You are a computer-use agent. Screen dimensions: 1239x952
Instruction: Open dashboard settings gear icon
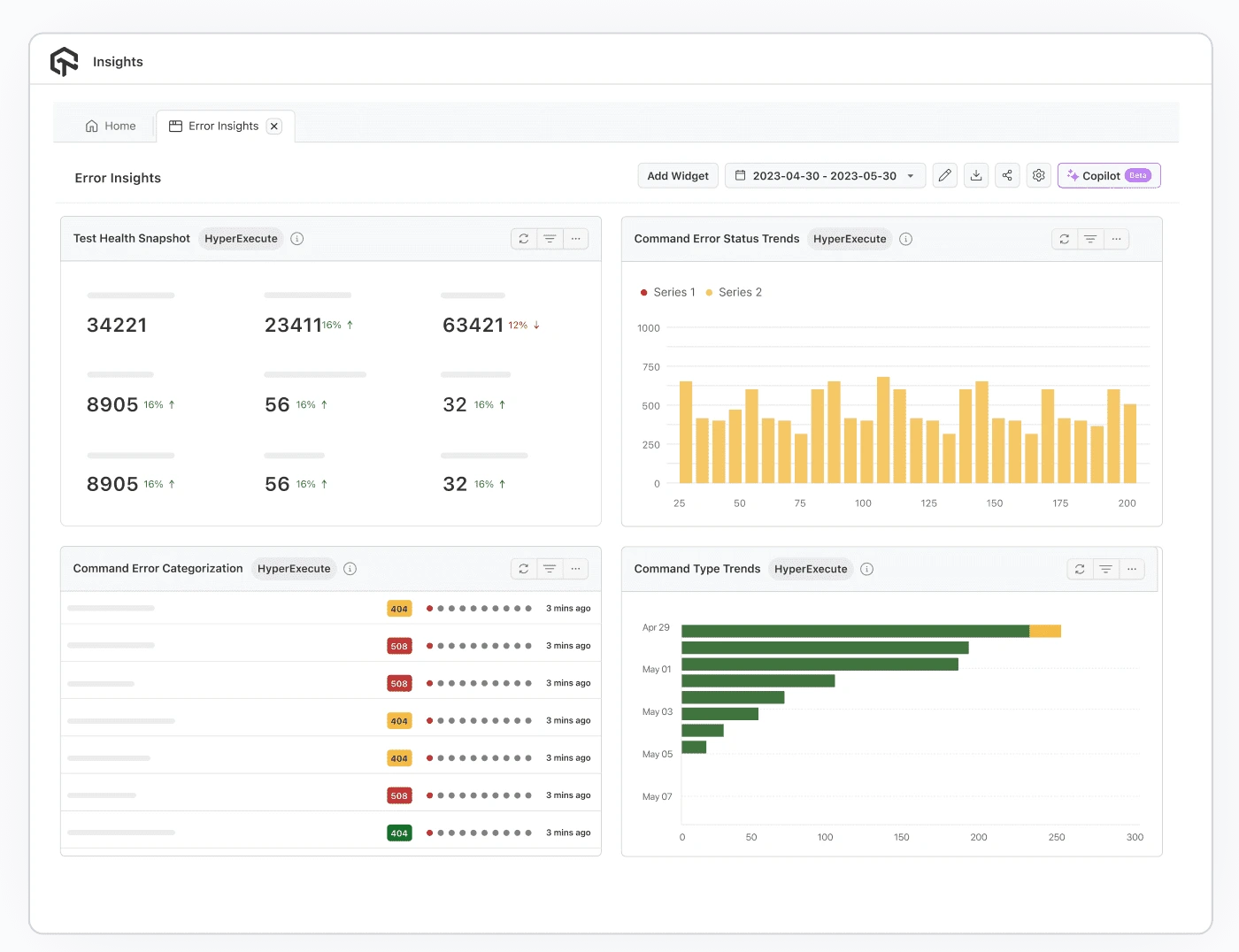[1038, 175]
